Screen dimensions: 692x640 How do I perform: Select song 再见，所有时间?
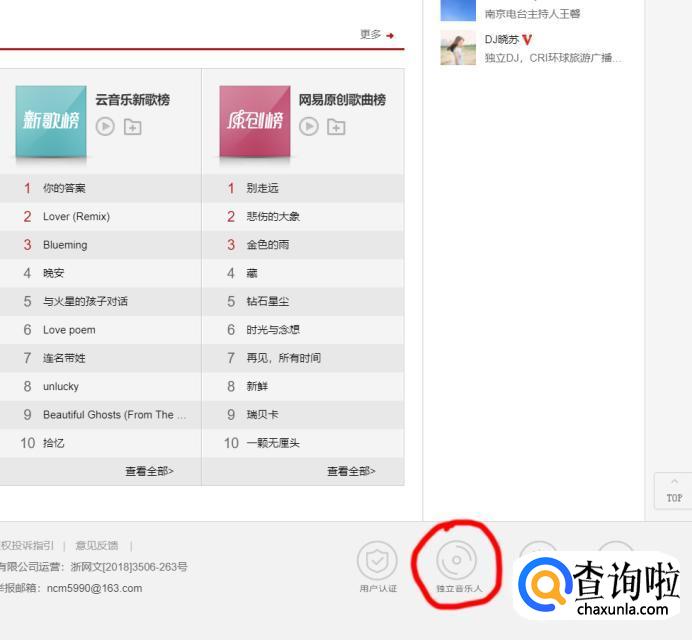pyautogui.click(x=284, y=358)
